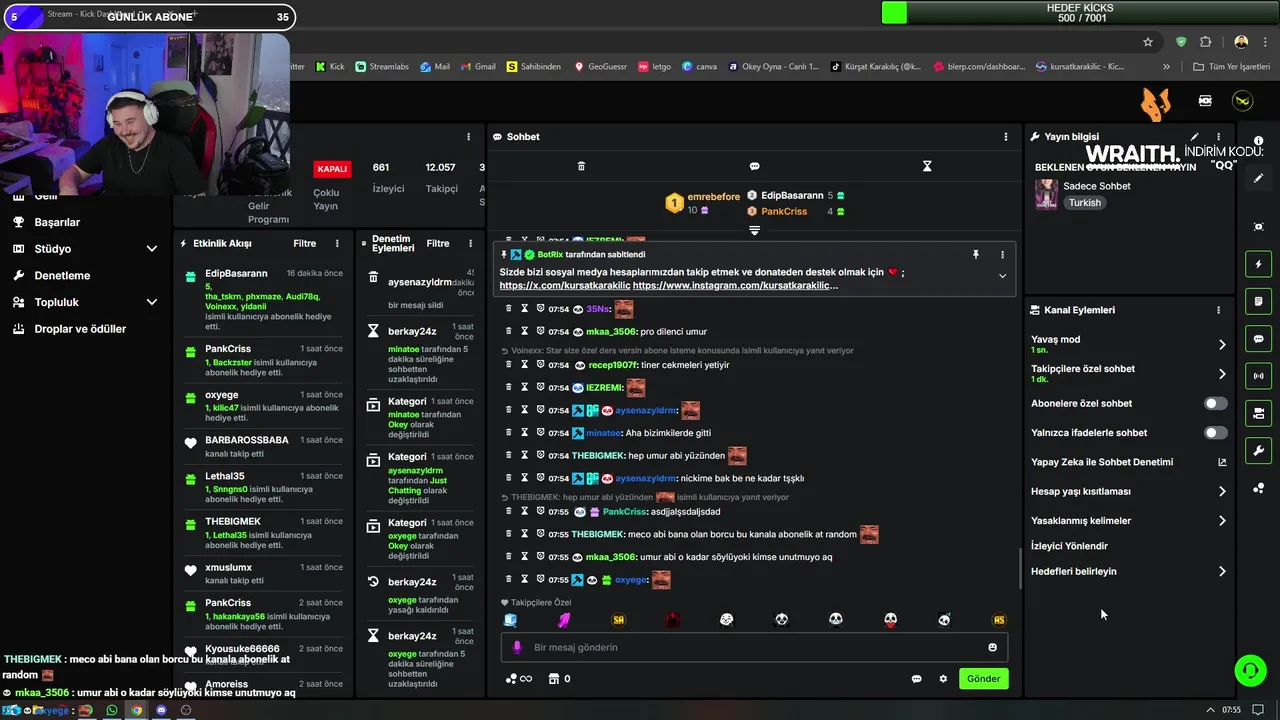This screenshot has width=1280, height=720.
Task: Click the pencil icon in right sidebar
Action: click(1258, 178)
